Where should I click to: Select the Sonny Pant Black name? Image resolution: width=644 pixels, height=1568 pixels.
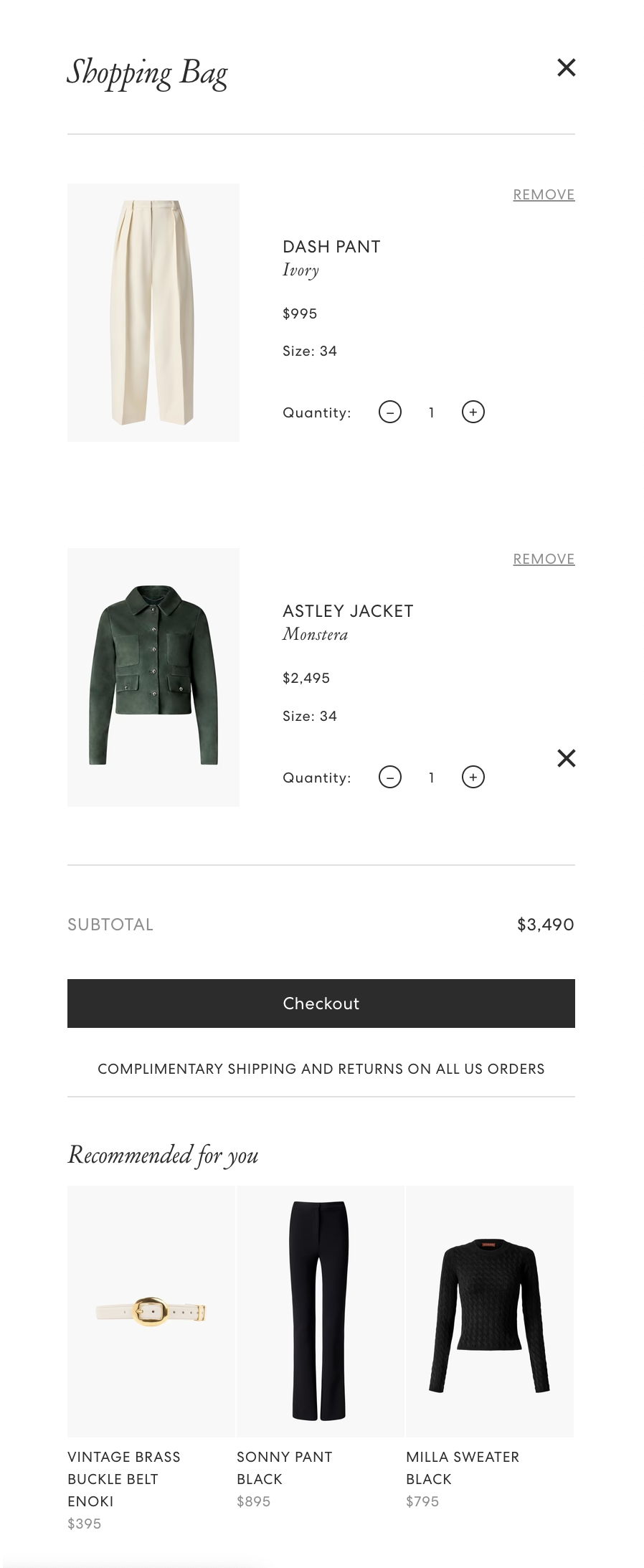(x=284, y=1468)
